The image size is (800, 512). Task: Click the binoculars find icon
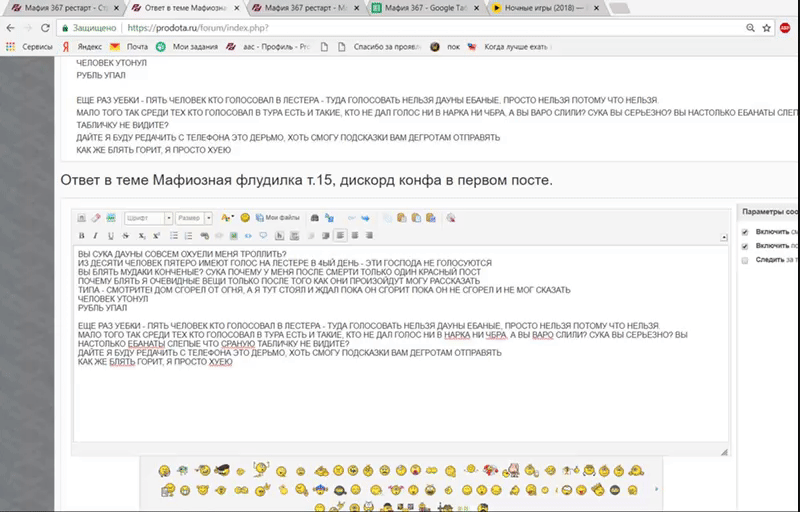(315, 218)
